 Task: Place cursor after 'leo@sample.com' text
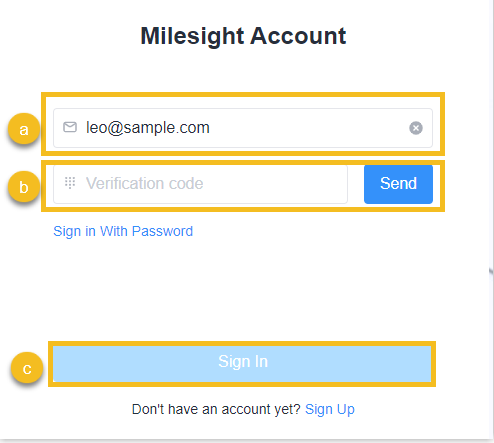click(211, 128)
